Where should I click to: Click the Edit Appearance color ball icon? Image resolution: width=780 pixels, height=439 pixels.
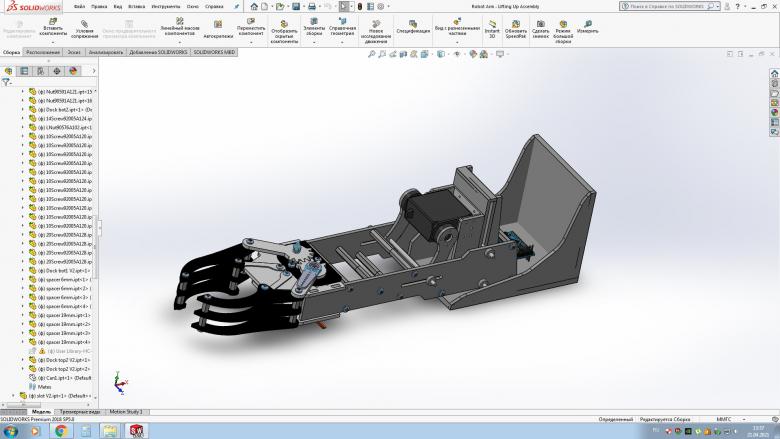pyautogui.click(x=473, y=54)
